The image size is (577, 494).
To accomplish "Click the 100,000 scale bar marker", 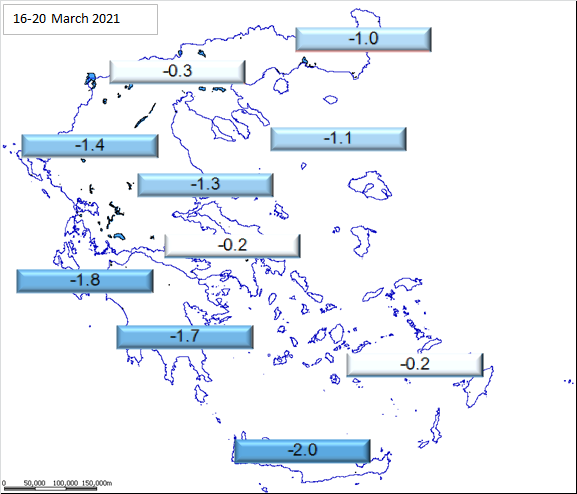I will pos(66,483).
